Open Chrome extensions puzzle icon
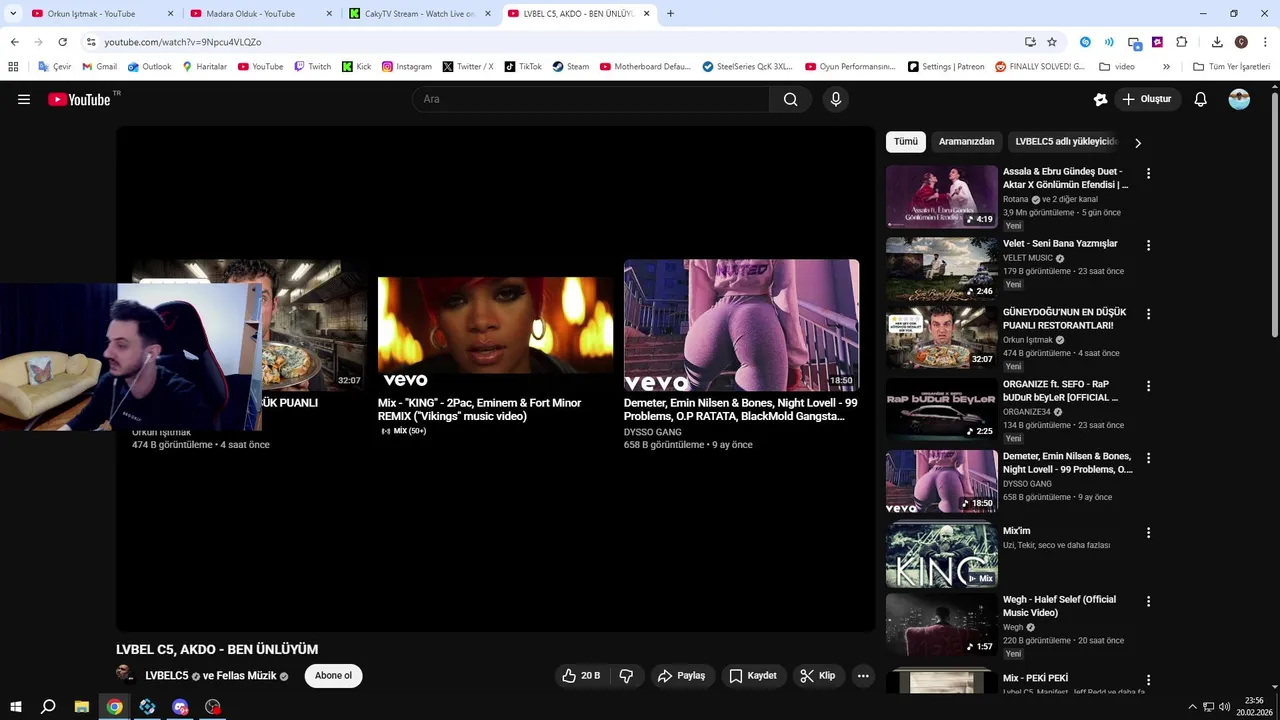The image size is (1280, 720). 1181,42
